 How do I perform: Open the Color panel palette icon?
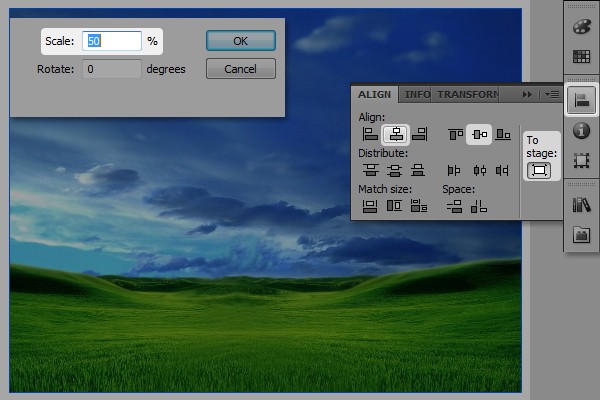coord(582,27)
